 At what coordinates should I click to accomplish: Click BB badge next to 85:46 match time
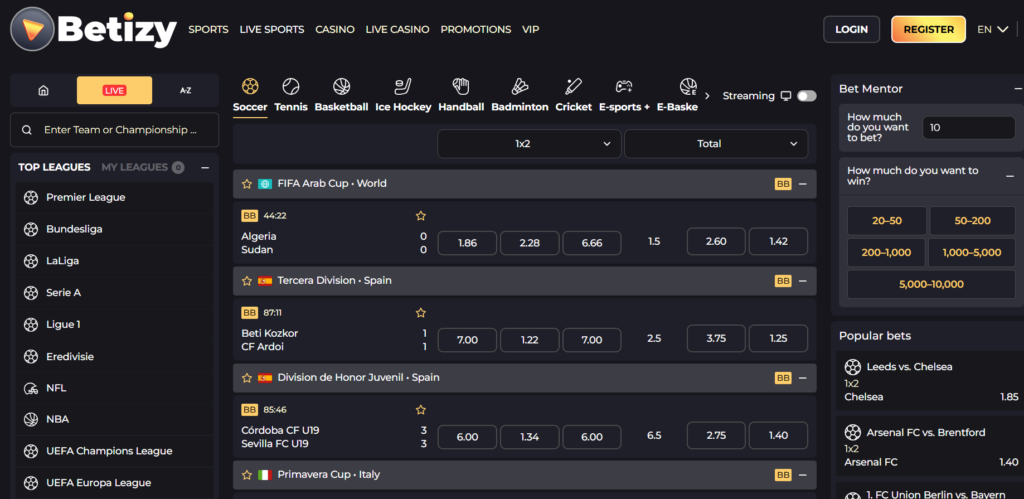[x=249, y=410]
